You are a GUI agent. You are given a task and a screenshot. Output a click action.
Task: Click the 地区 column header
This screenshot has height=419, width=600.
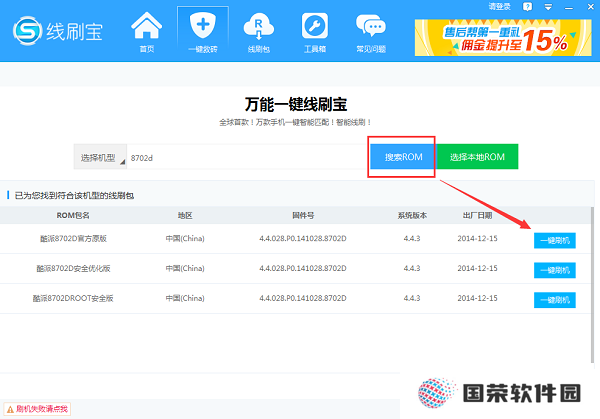185,215
